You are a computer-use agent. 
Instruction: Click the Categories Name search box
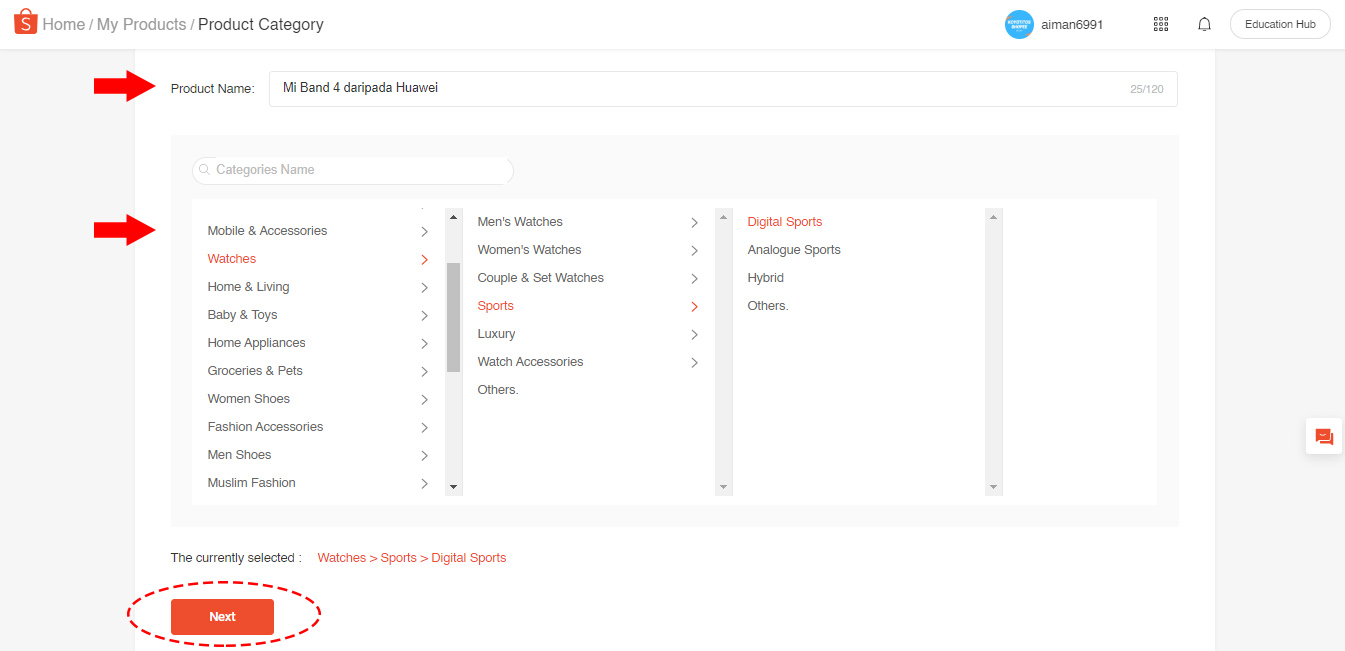pyautogui.click(x=353, y=170)
